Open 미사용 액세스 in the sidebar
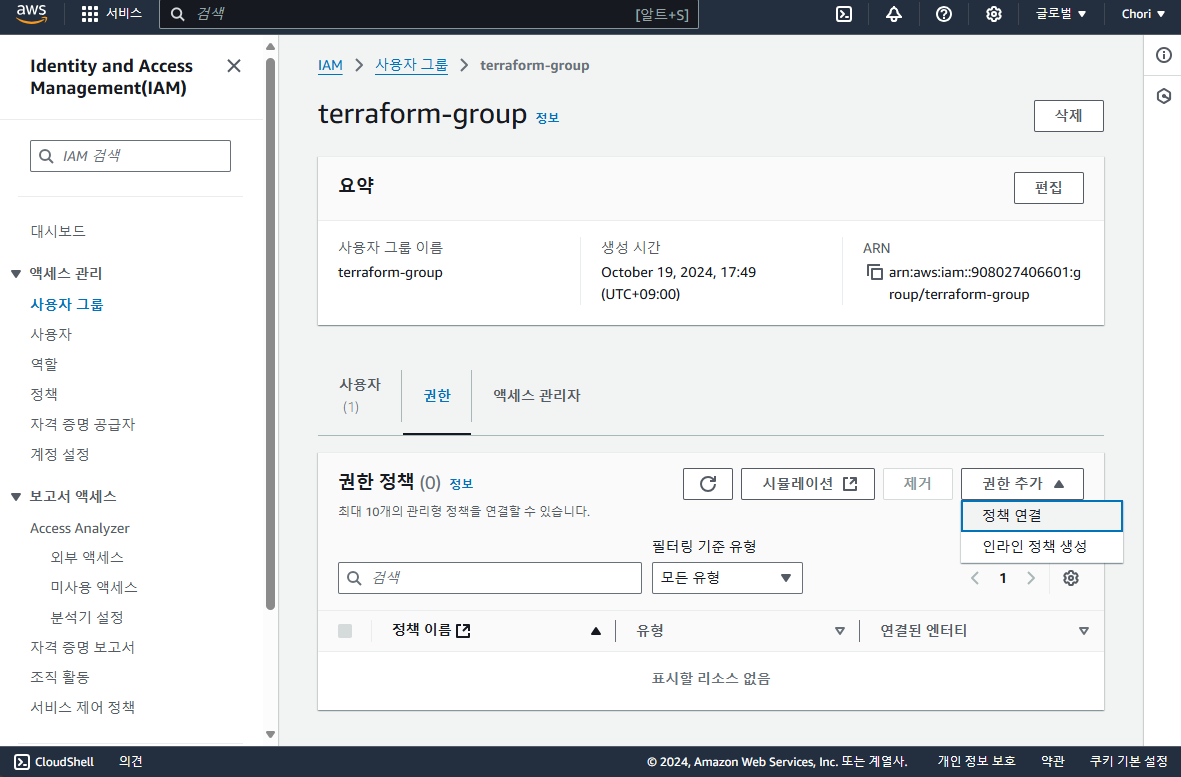 93,587
